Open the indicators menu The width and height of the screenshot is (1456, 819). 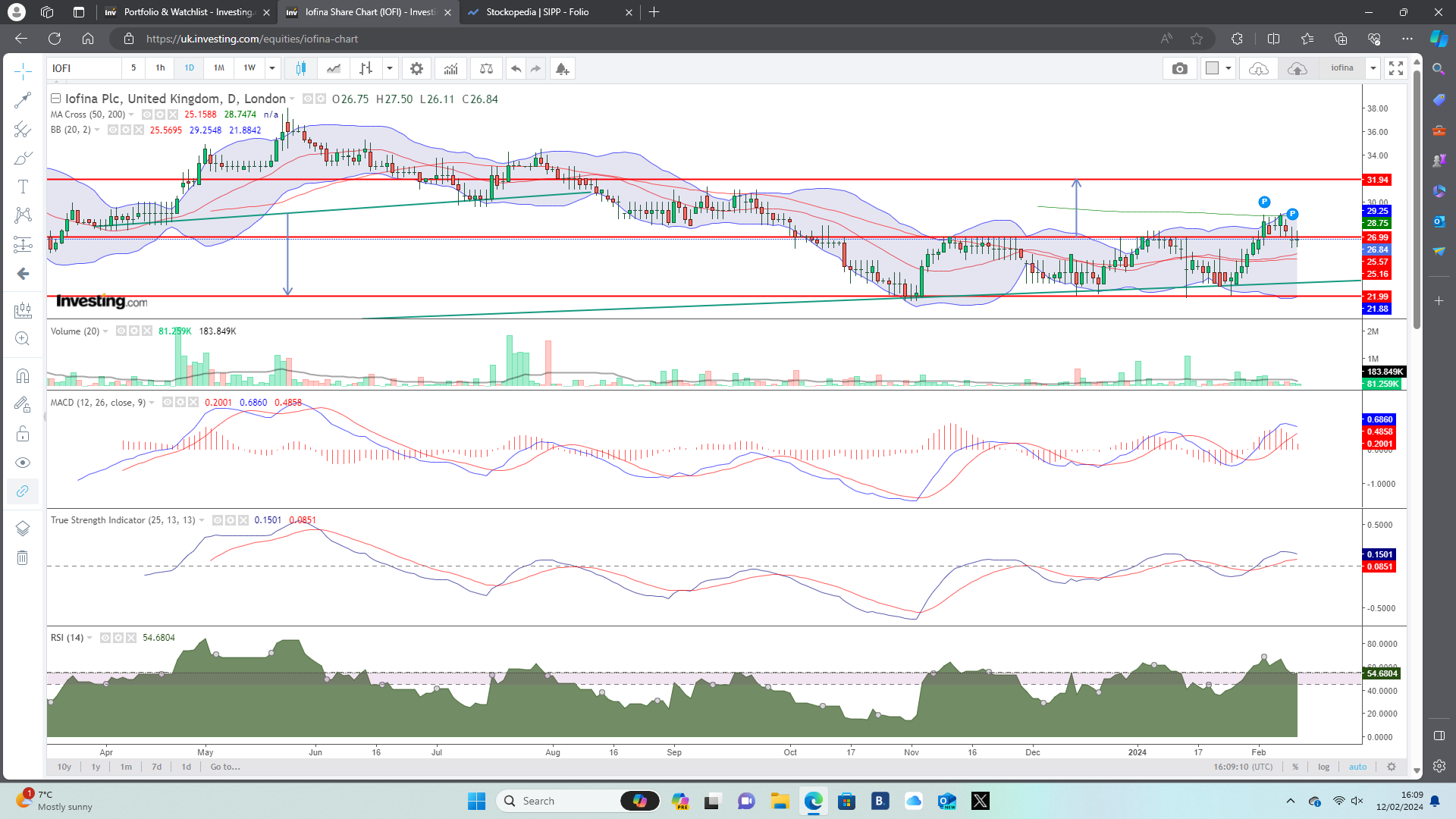pyautogui.click(x=451, y=68)
